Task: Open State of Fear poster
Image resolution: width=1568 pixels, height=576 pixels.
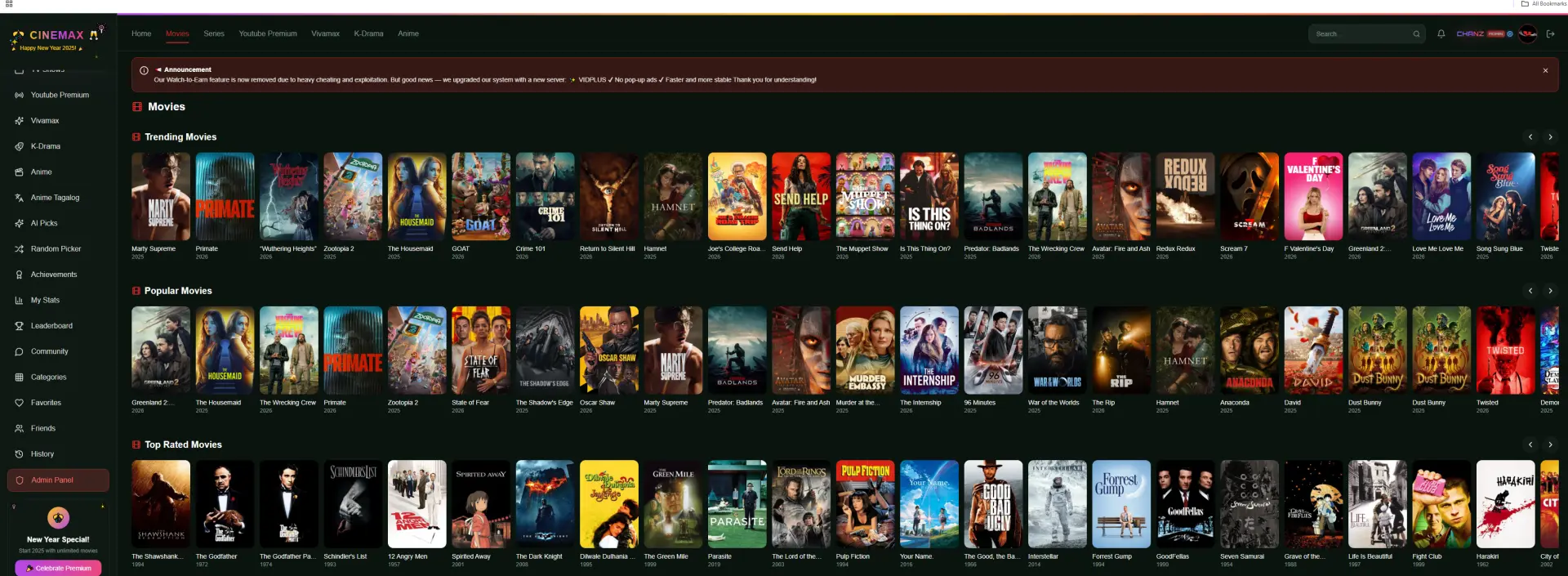Action: (x=481, y=351)
